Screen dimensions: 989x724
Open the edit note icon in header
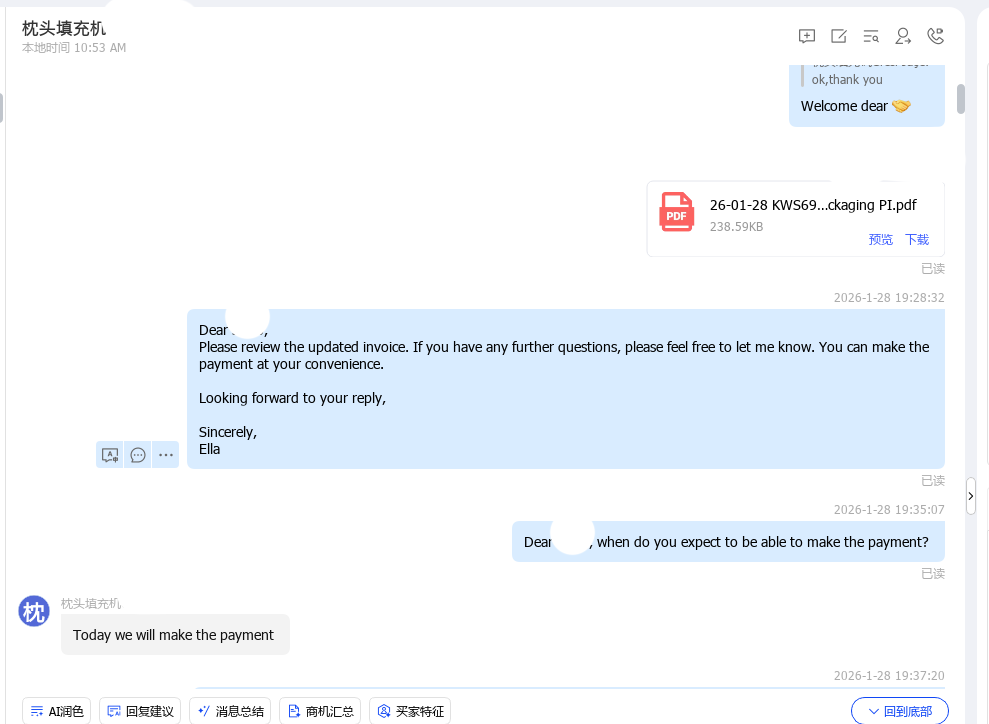click(839, 37)
